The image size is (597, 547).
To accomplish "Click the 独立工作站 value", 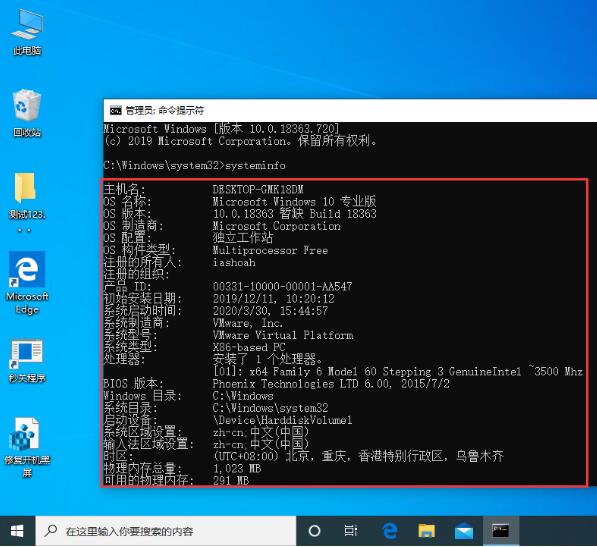I will [243, 238].
